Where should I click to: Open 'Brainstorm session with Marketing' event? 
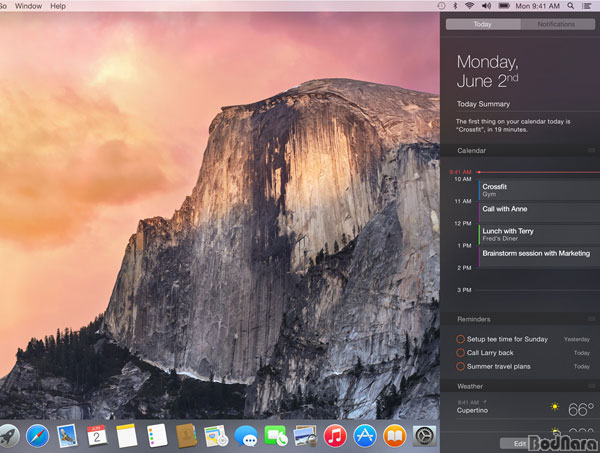tap(539, 257)
